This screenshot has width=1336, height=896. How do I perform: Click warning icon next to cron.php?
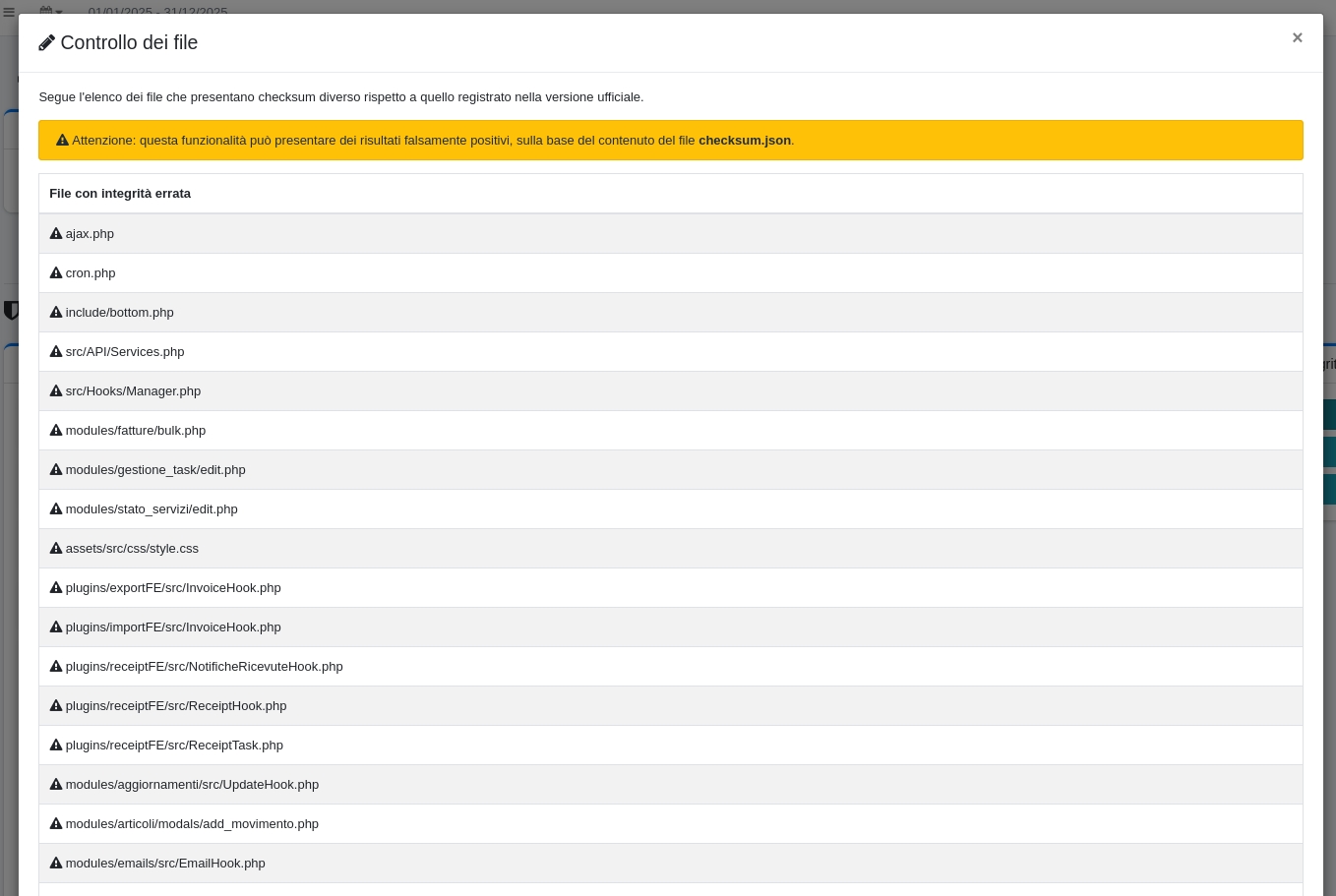56,273
